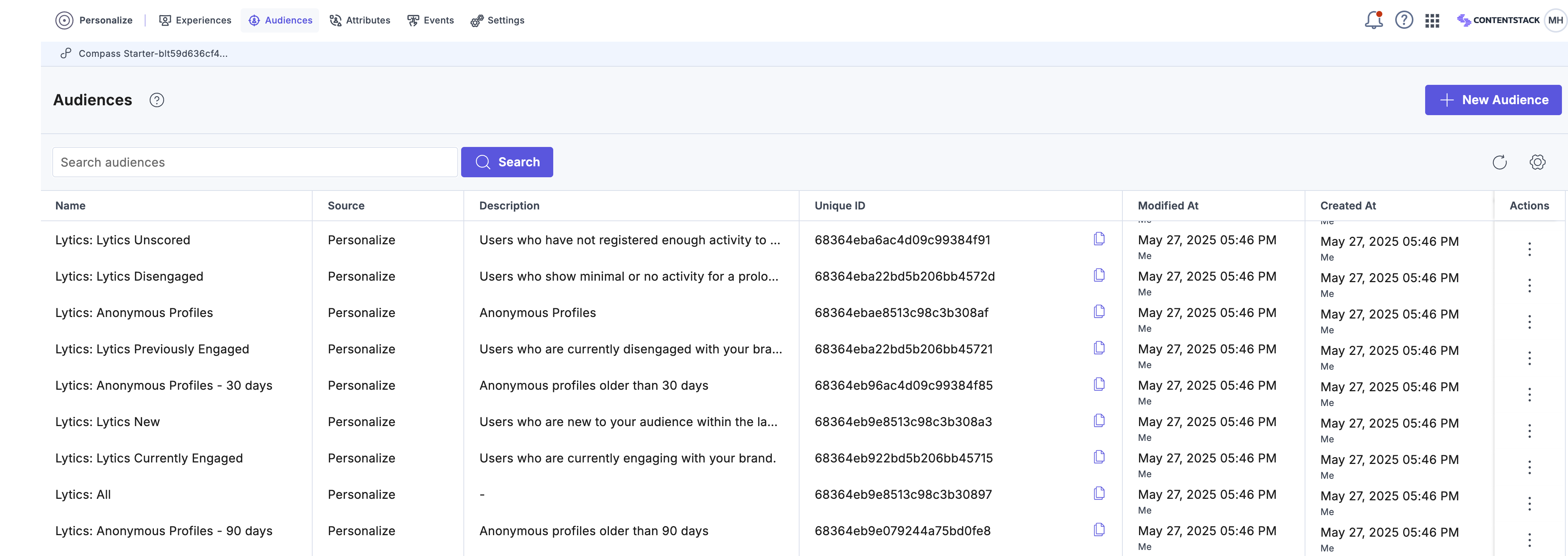Switch to the Experiences tab
1568x556 pixels.
pos(196,20)
